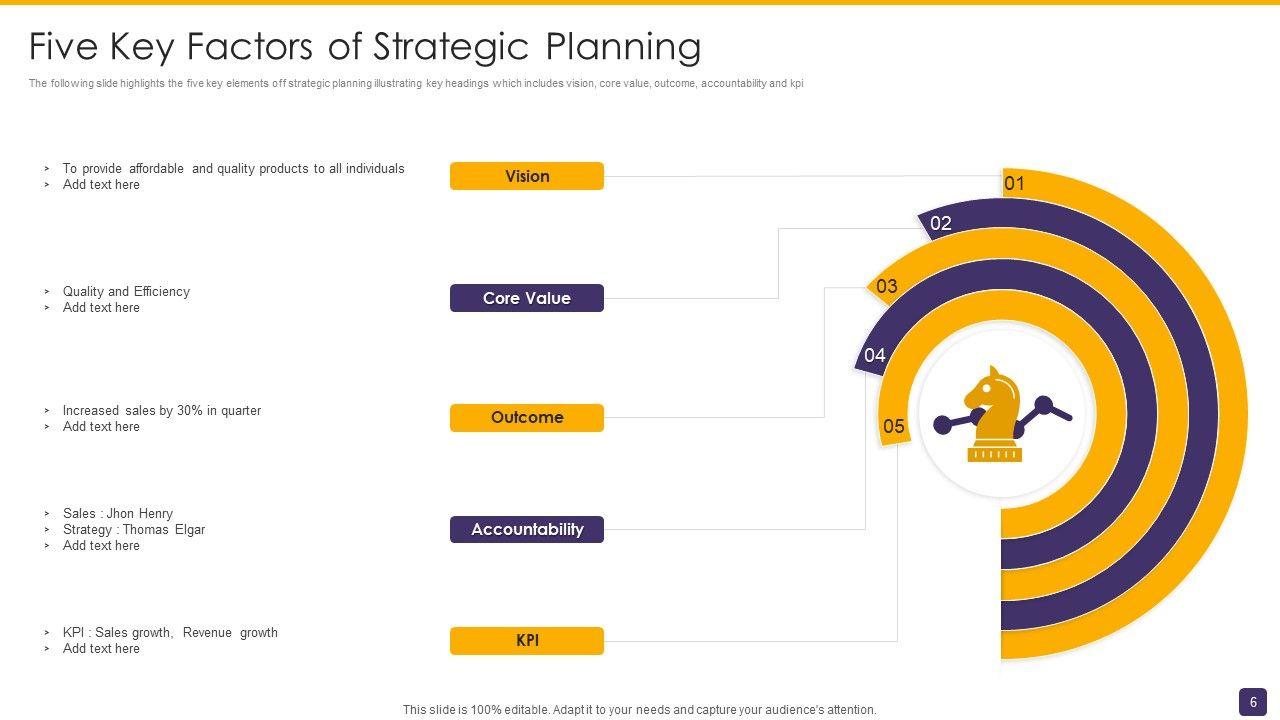Click the 04 arc number

[x=875, y=355]
